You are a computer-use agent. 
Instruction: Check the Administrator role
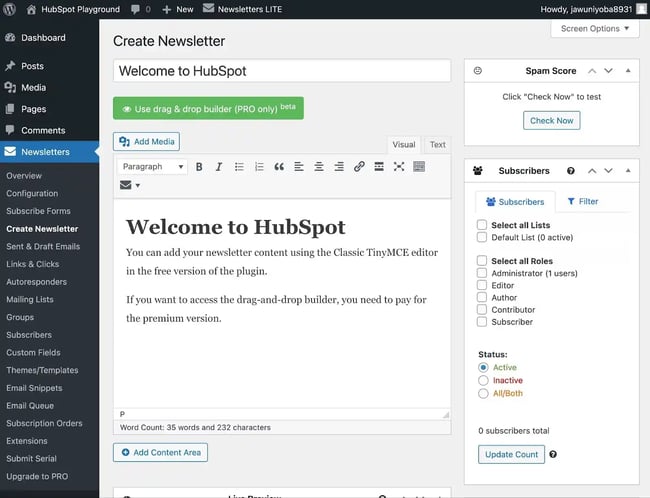click(x=482, y=273)
